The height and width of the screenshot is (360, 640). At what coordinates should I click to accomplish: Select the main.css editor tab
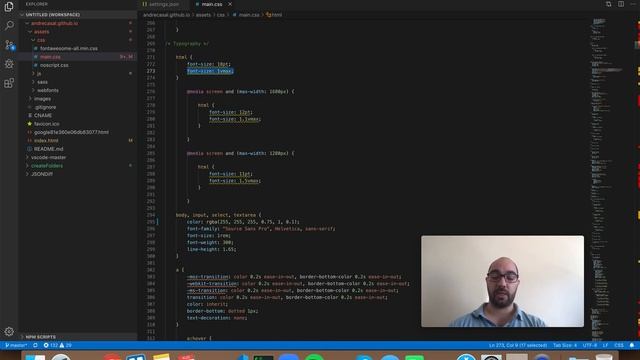click(212, 4)
